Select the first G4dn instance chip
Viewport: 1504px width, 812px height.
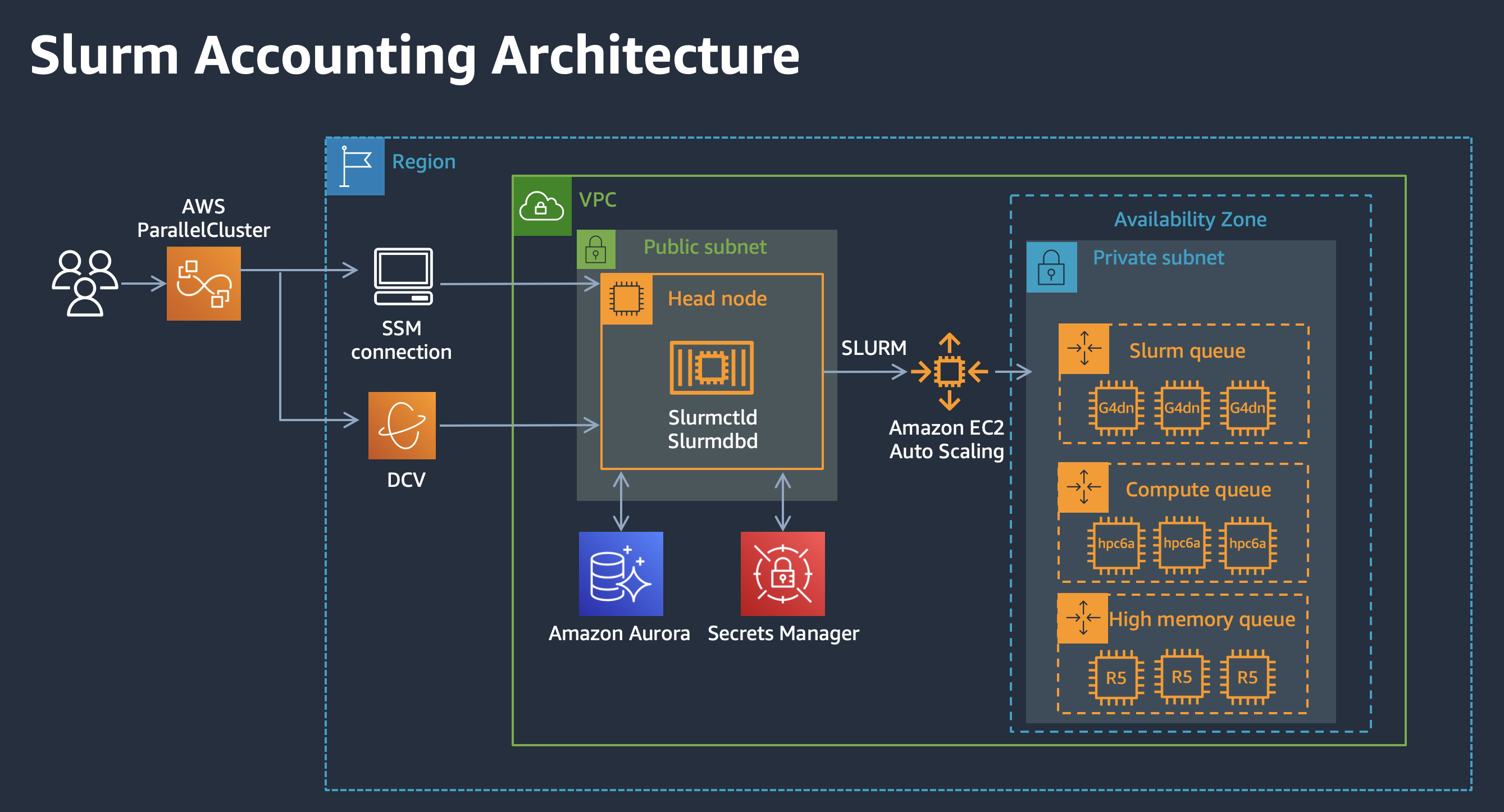tap(1116, 408)
